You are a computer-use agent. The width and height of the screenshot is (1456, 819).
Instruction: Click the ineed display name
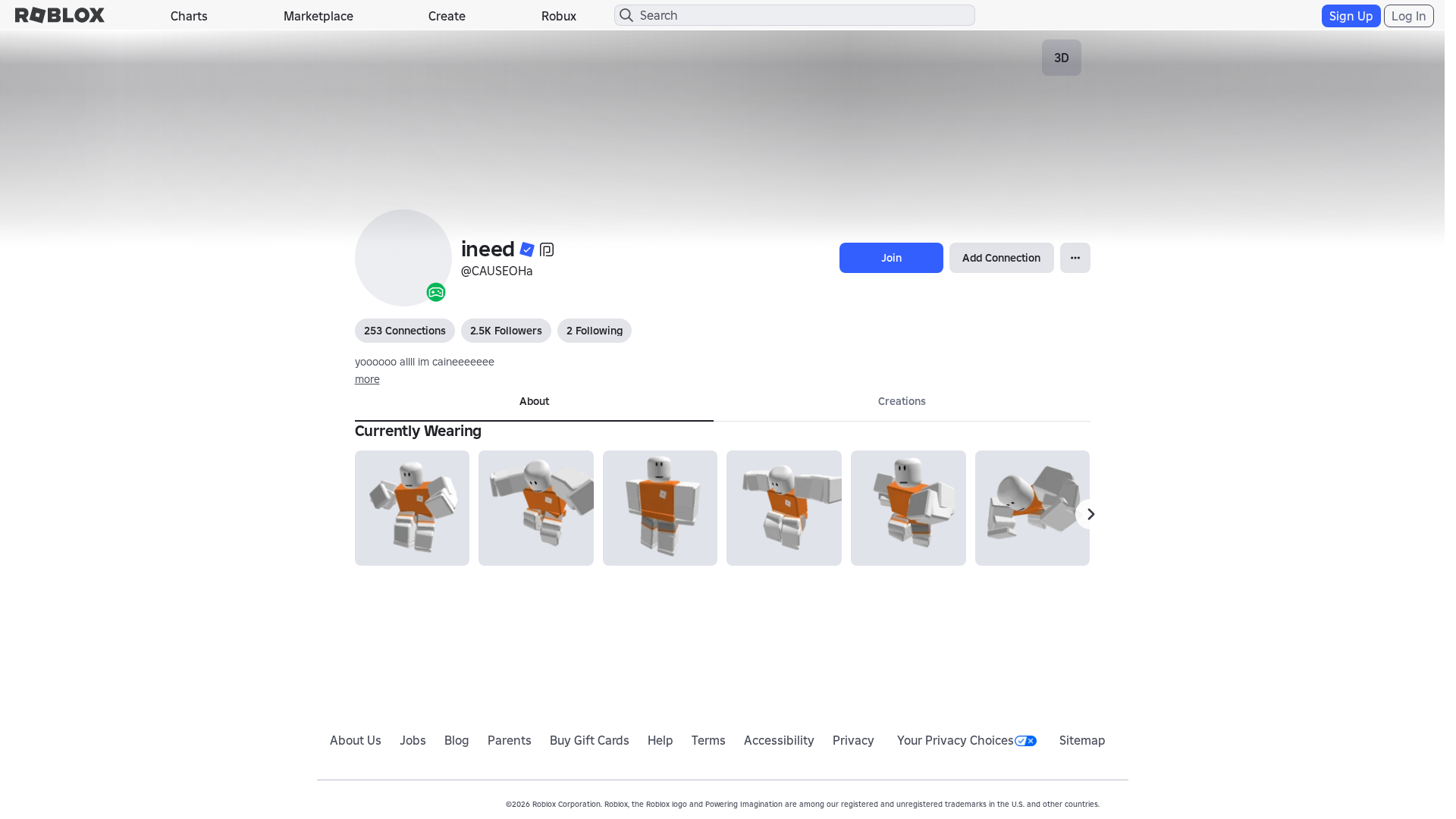coord(488,249)
